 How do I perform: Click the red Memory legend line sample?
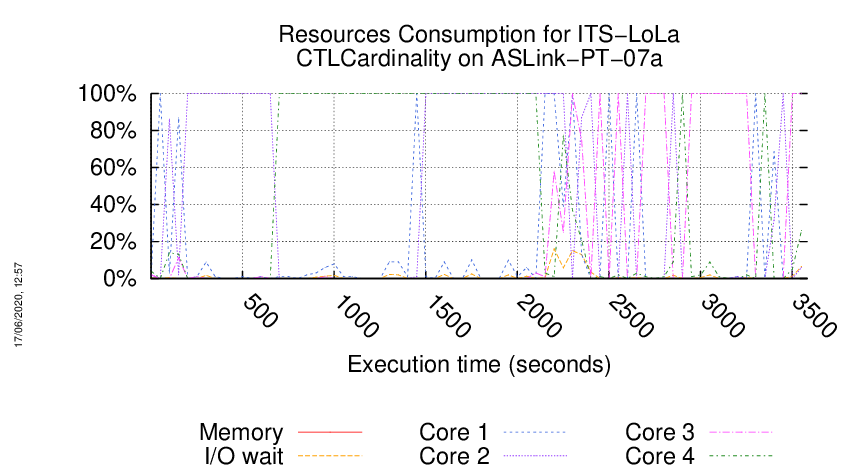(330, 432)
